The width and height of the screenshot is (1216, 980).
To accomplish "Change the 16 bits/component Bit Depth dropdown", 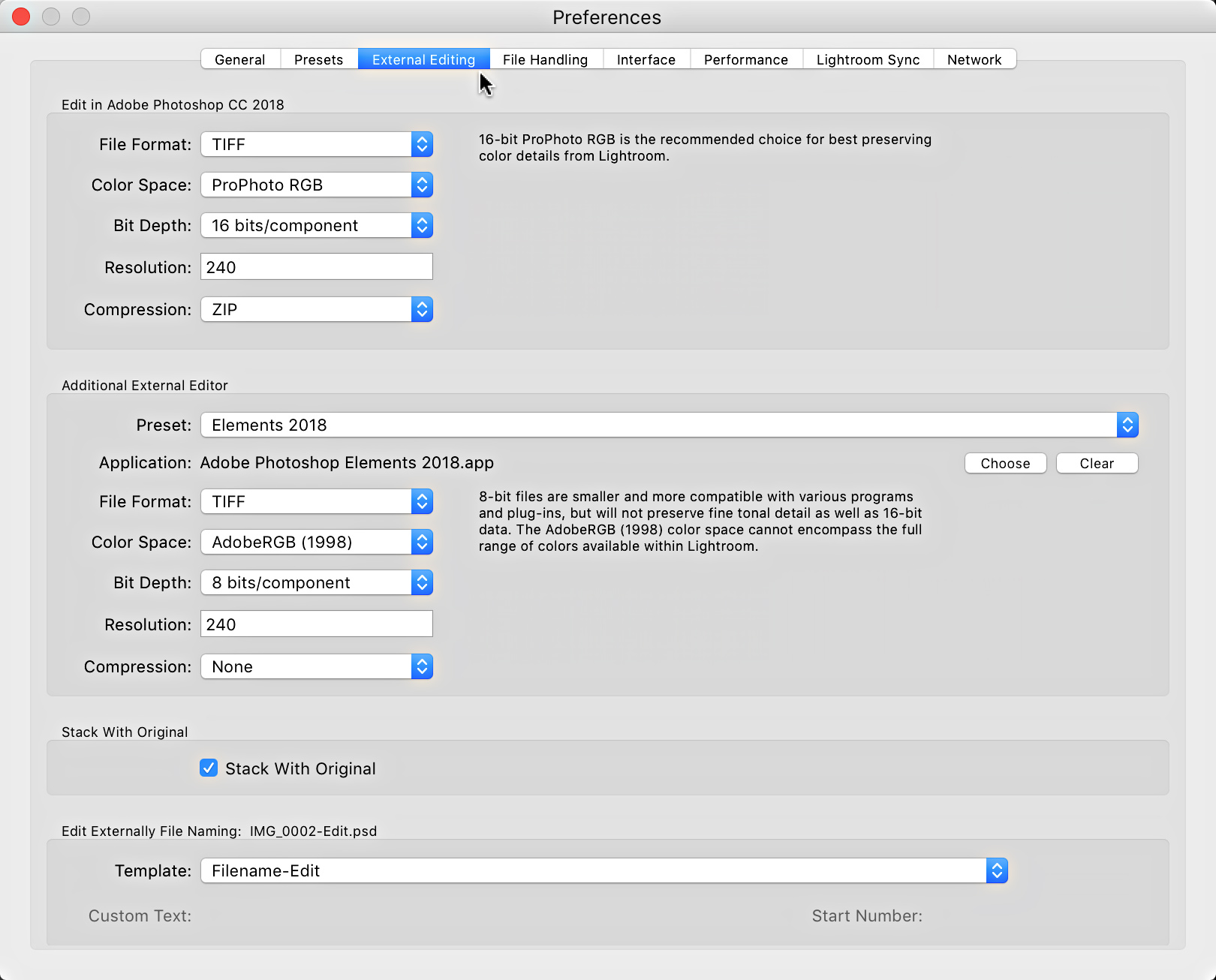I will click(x=317, y=225).
